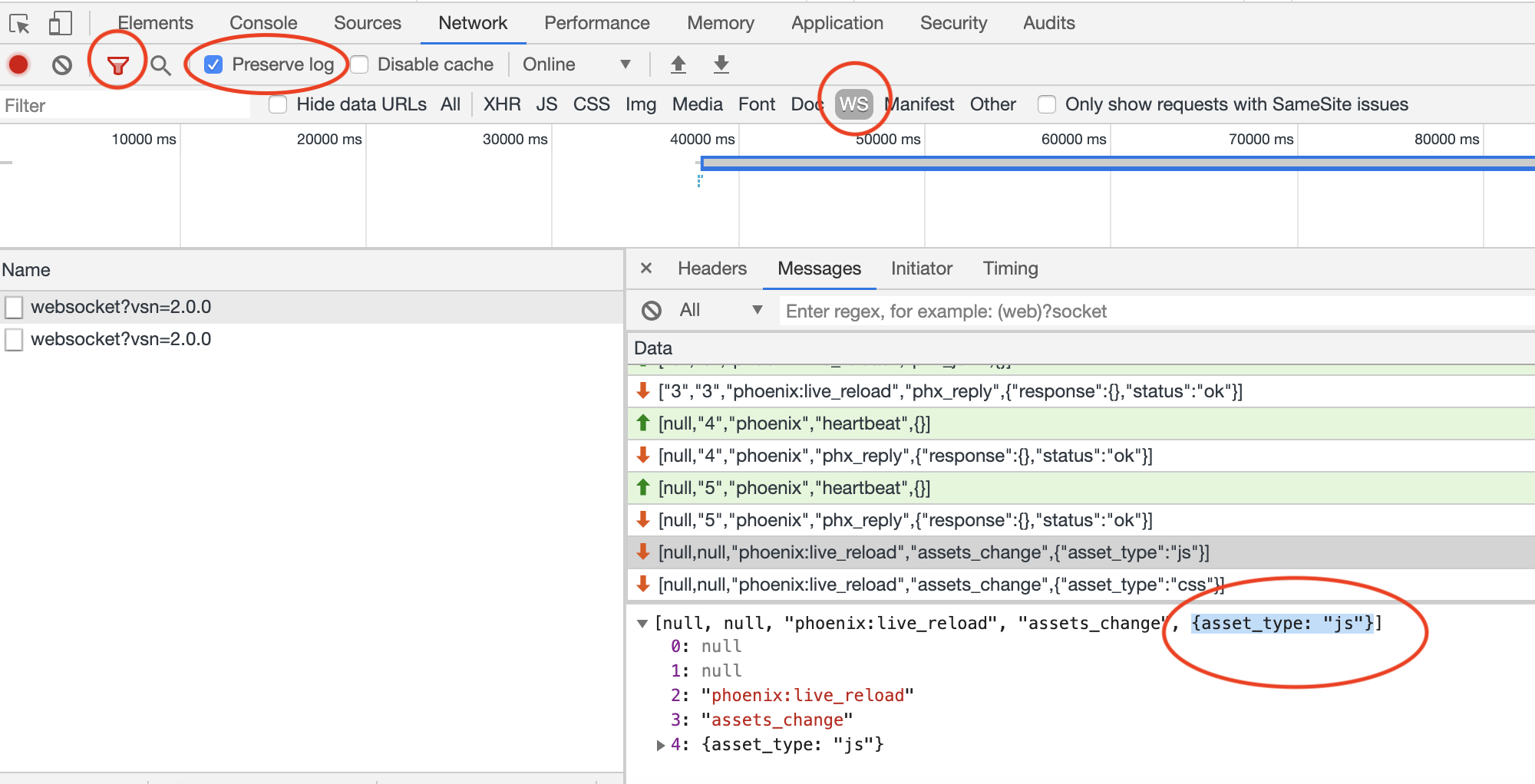
Task: Filter requests by Manifest type
Action: 919,104
